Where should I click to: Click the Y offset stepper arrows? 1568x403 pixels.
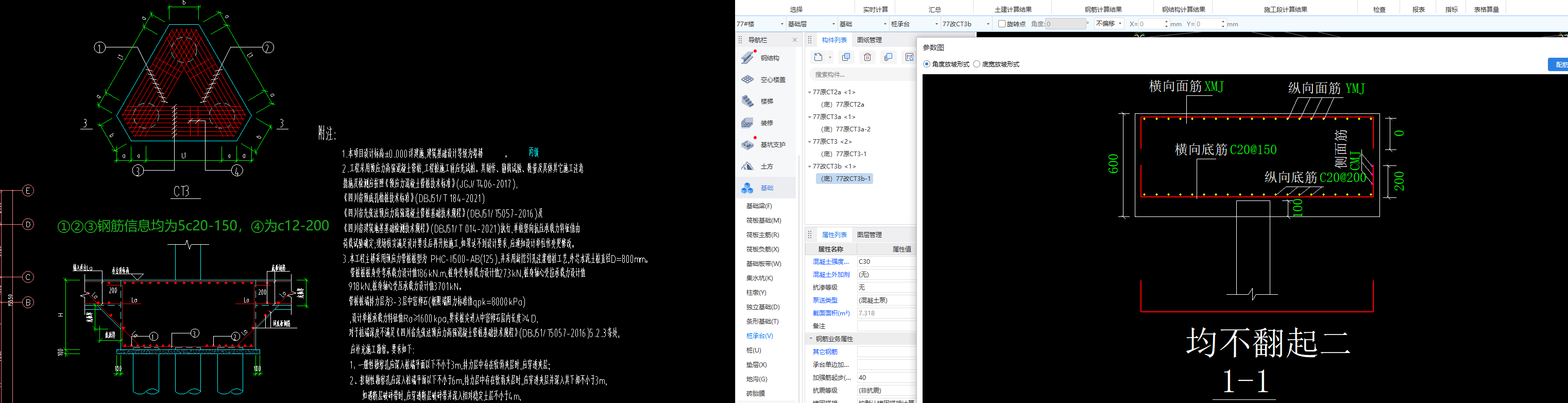[1223, 24]
